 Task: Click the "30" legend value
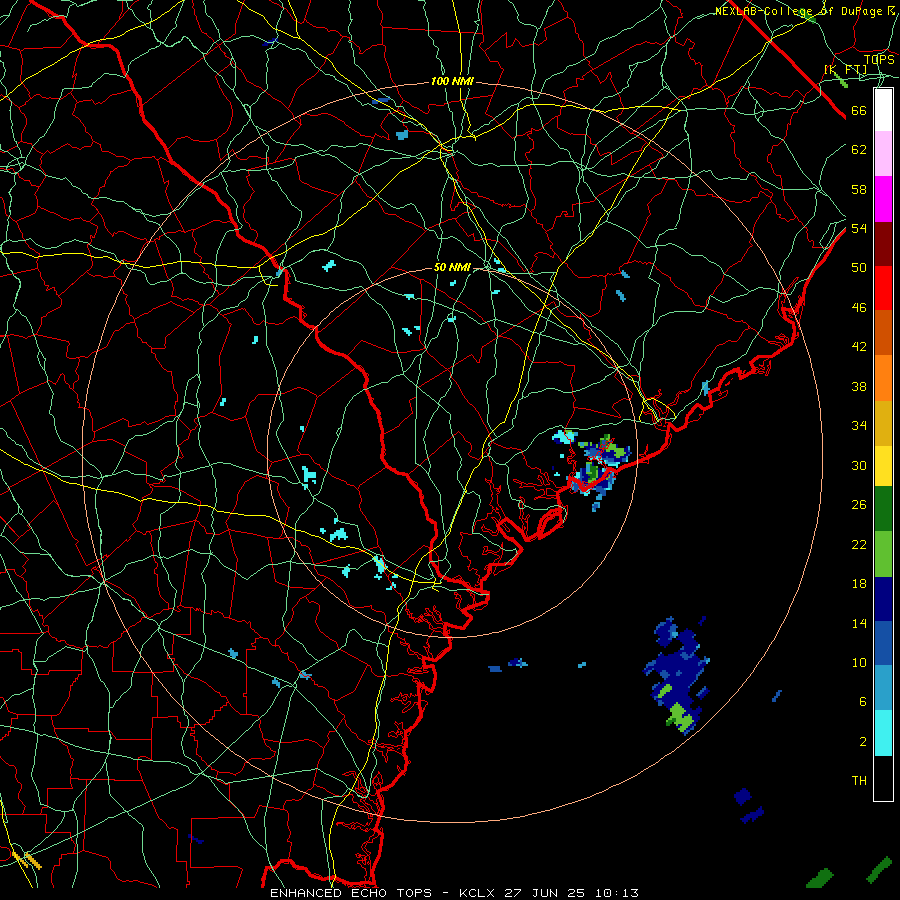(859, 465)
